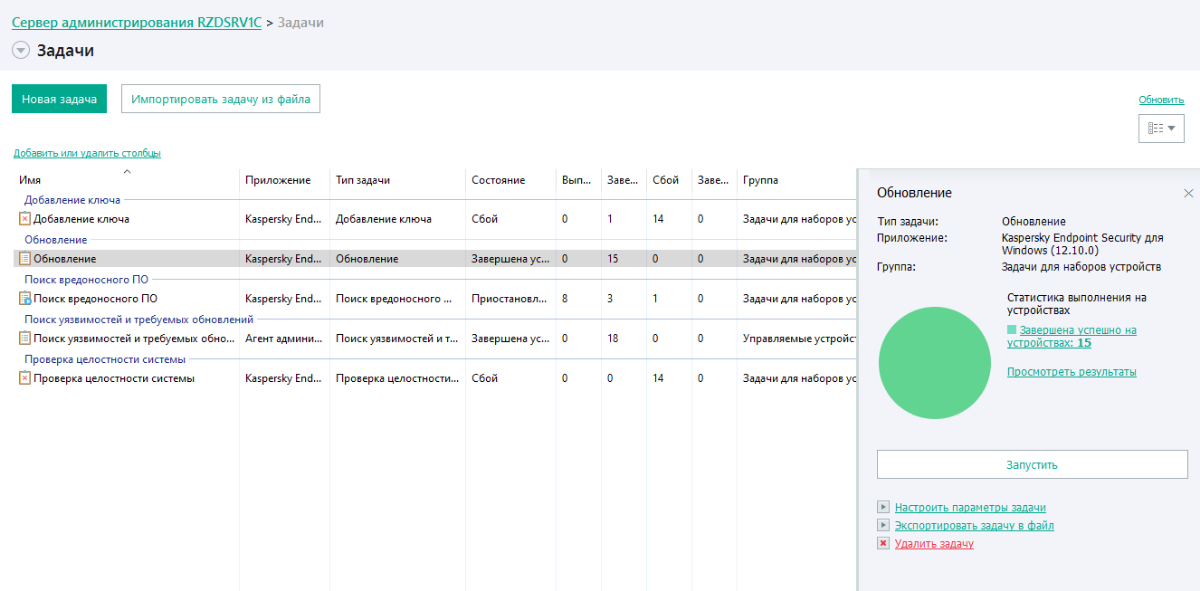The image size is (1200, 591).
Task: Click 'Импортировать задачу из файла' button
Action: coord(221,99)
